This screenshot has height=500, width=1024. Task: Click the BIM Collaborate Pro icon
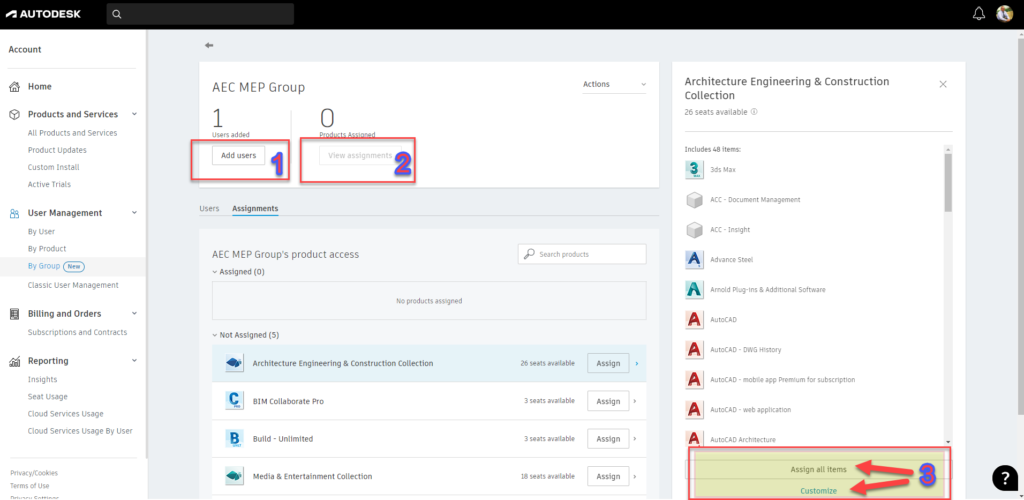pos(234,401)
